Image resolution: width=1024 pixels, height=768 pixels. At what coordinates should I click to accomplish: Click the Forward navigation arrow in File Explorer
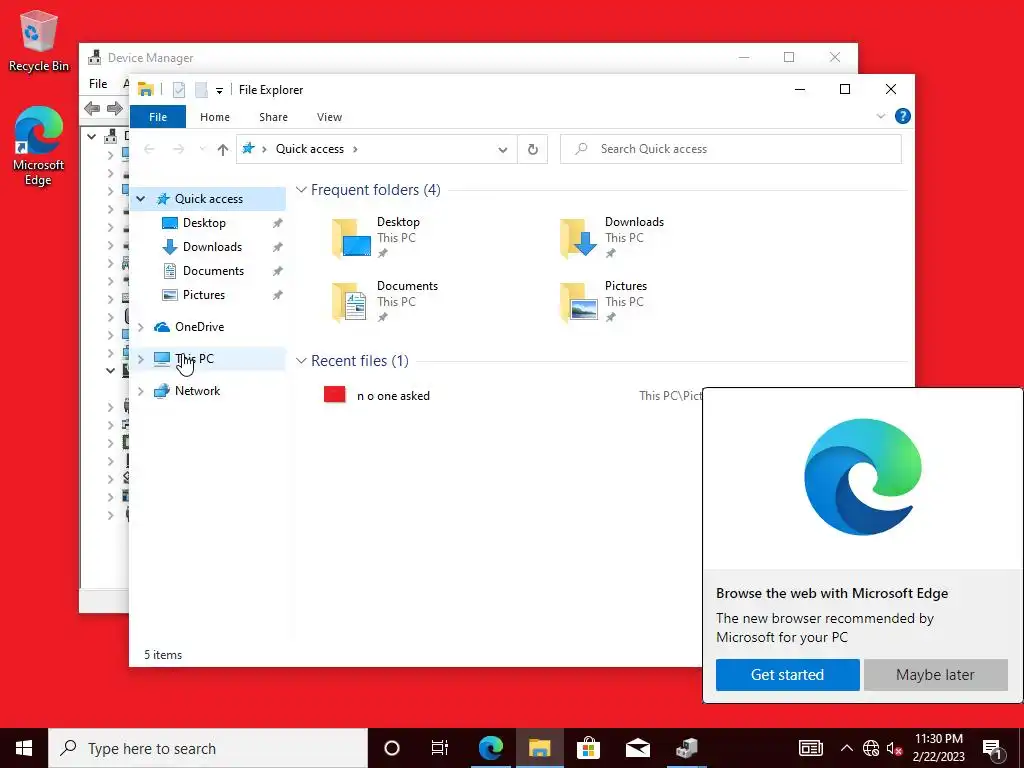coord(178,150)
